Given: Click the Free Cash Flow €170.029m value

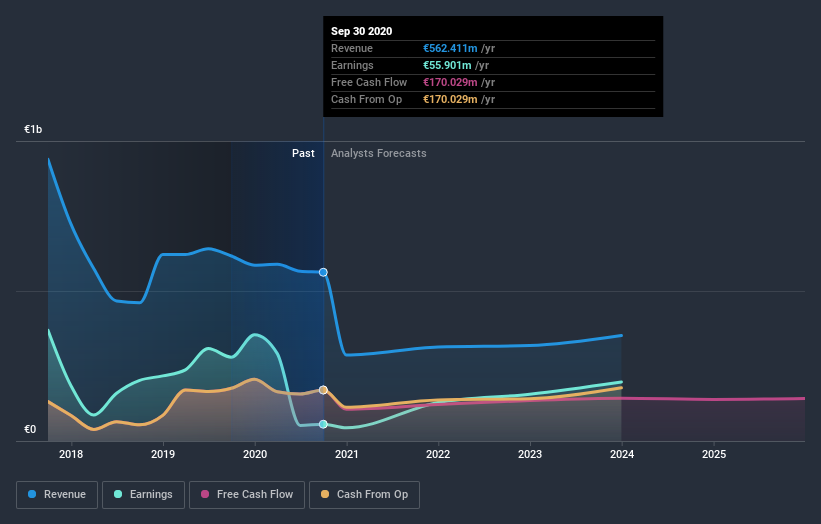Looking at the screenshot, I should click(x=450, y=82).
